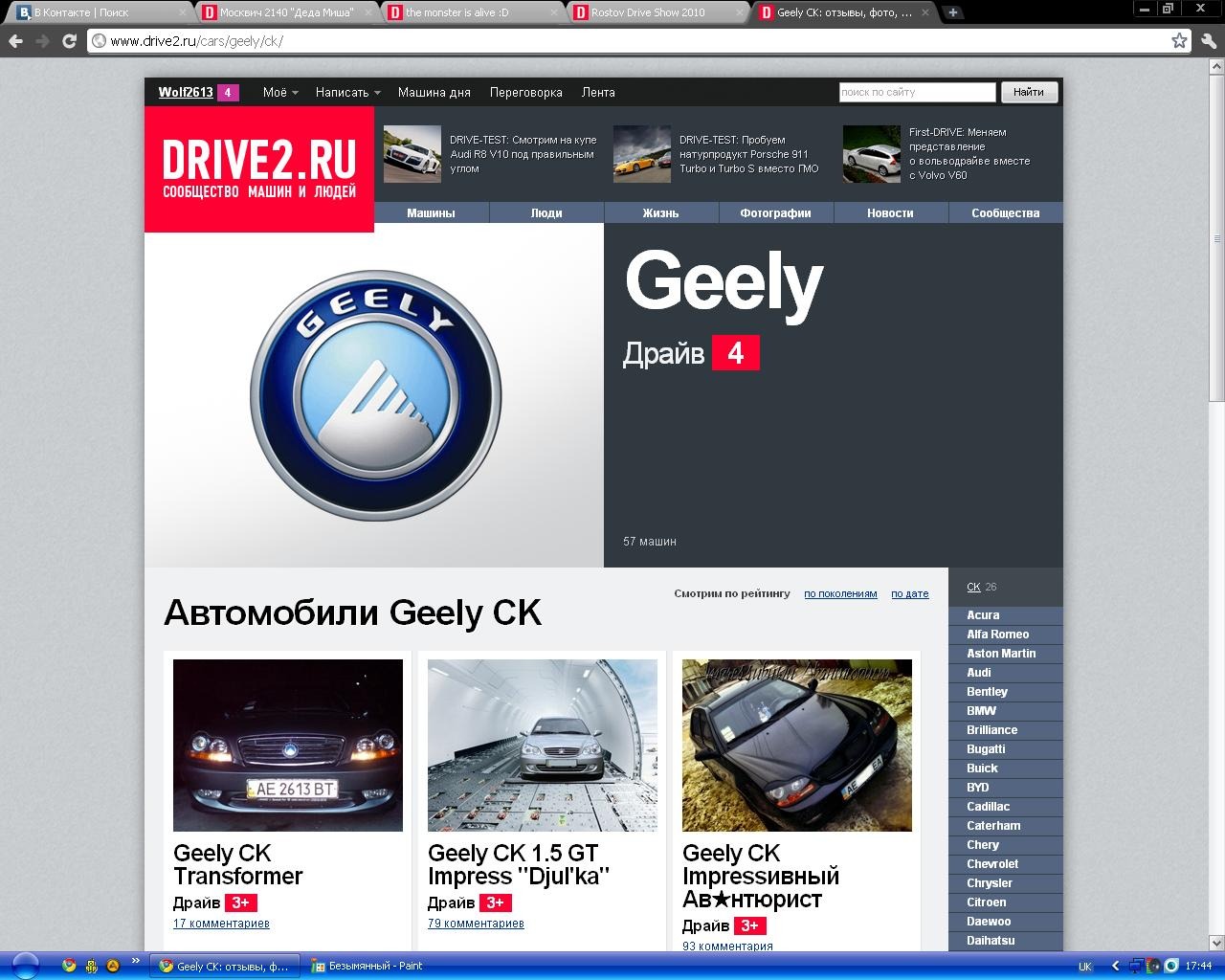Switch to the 'В Контакте | Поиск' tab

96,13
